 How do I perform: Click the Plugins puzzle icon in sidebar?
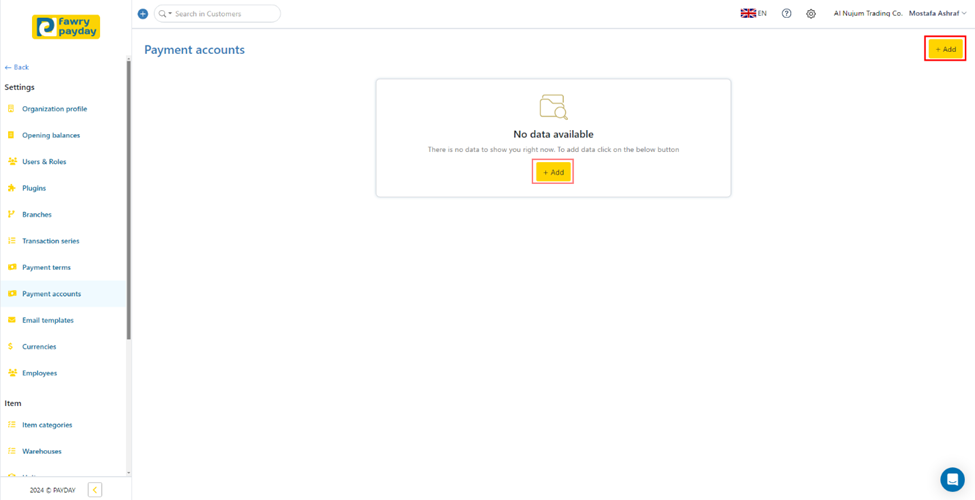pyautogui.click(x=12, y=188)
